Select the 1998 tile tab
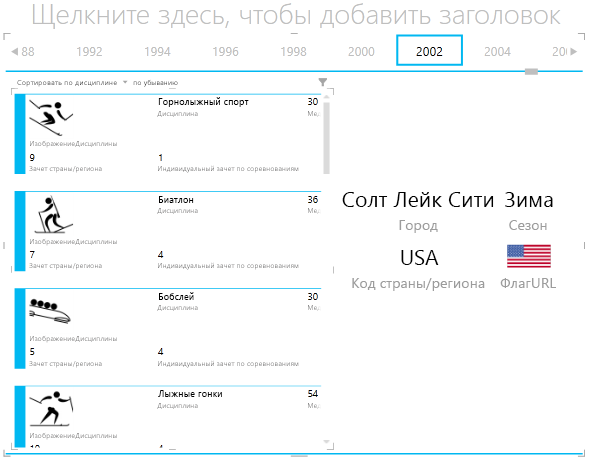Image resolution: width=589 pixels, height=461 pixels. [293, 51]
